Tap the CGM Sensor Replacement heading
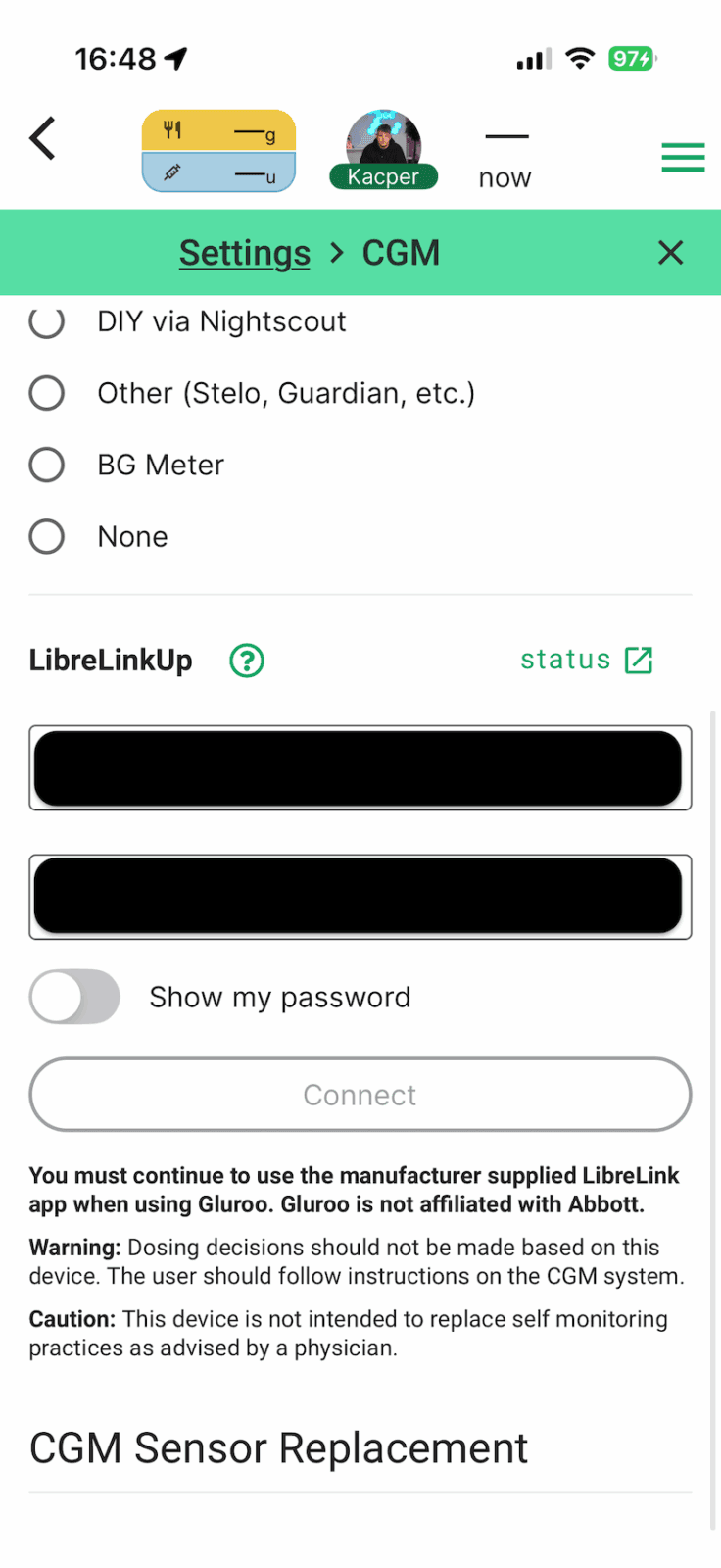Screen dimensions: 721x1568 click(278, 1447)
